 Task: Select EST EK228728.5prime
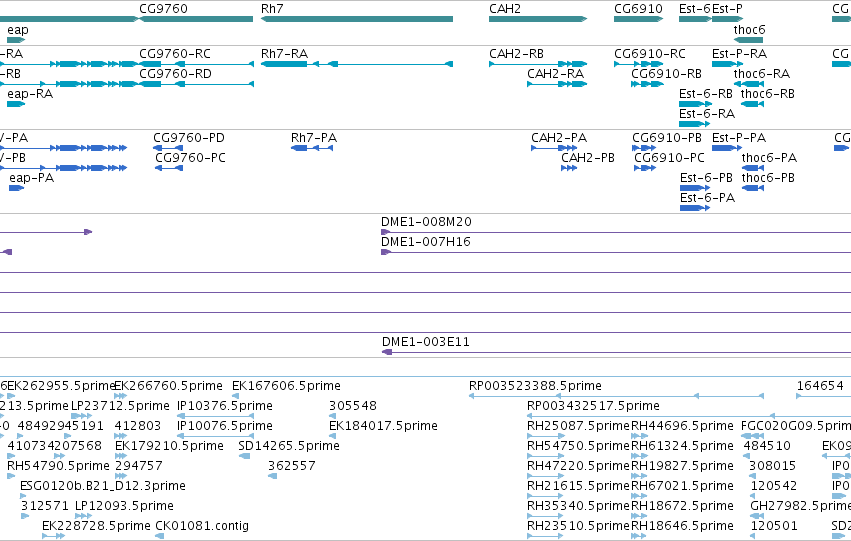point(53,537)
